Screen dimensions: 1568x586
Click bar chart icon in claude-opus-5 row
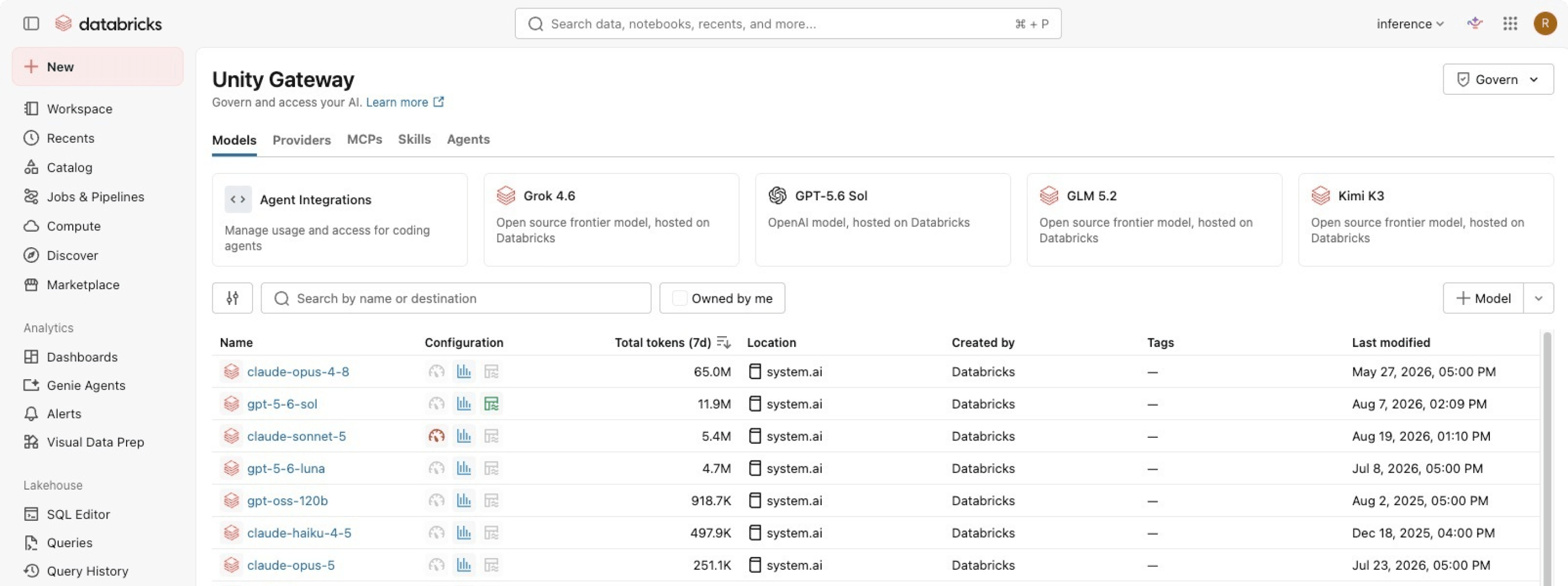[464, 566]
